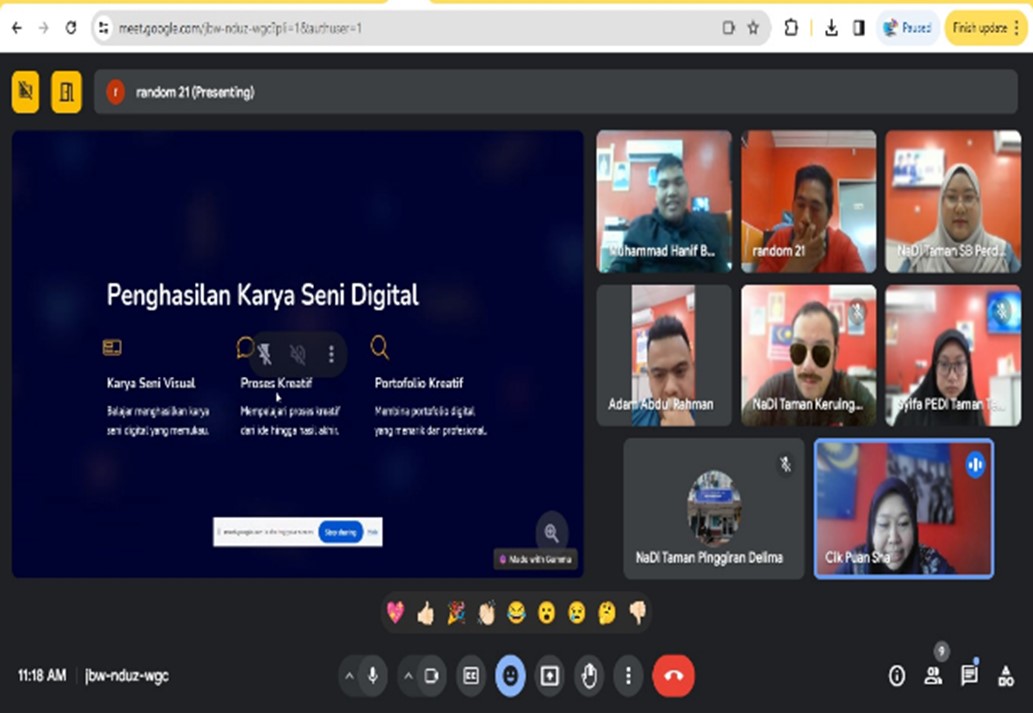Expand audio settings arrow beside microphone
Viewport: 1033px width, 713px height.
point(349,676)
